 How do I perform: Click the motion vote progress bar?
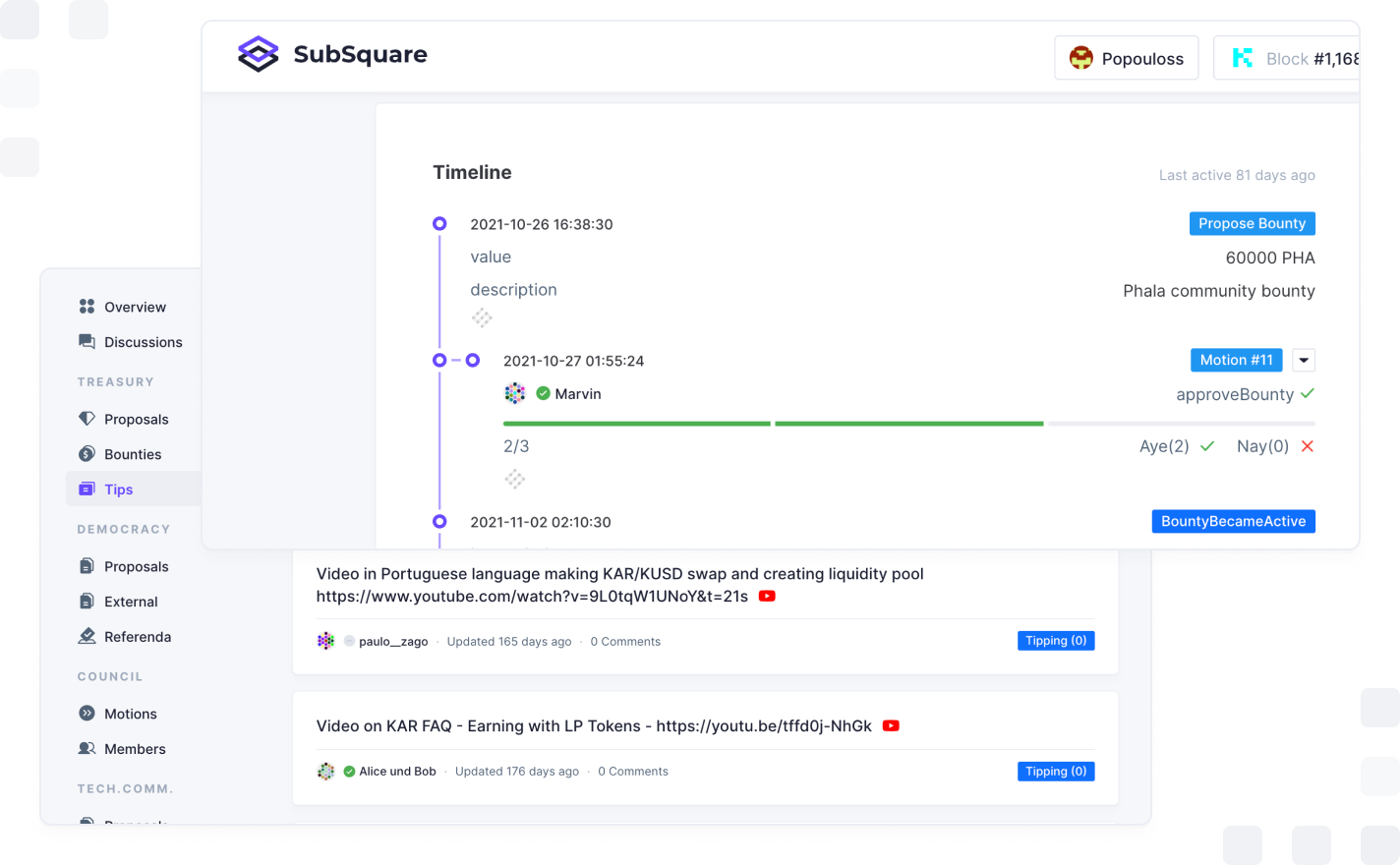(x=908, y=424)
